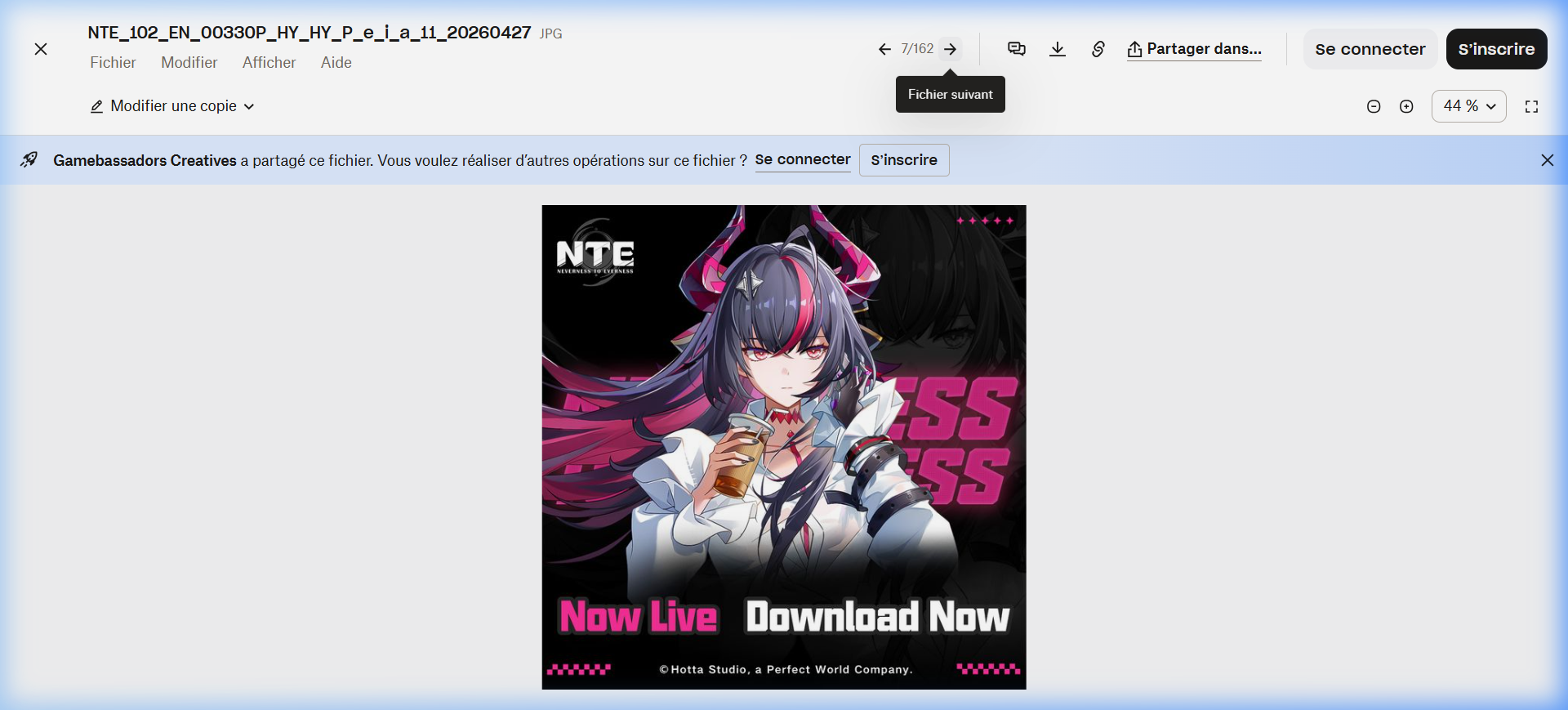
Task: Dismiss the Gamebassadors Creatives banner
Action: [x=1547, y=160]
